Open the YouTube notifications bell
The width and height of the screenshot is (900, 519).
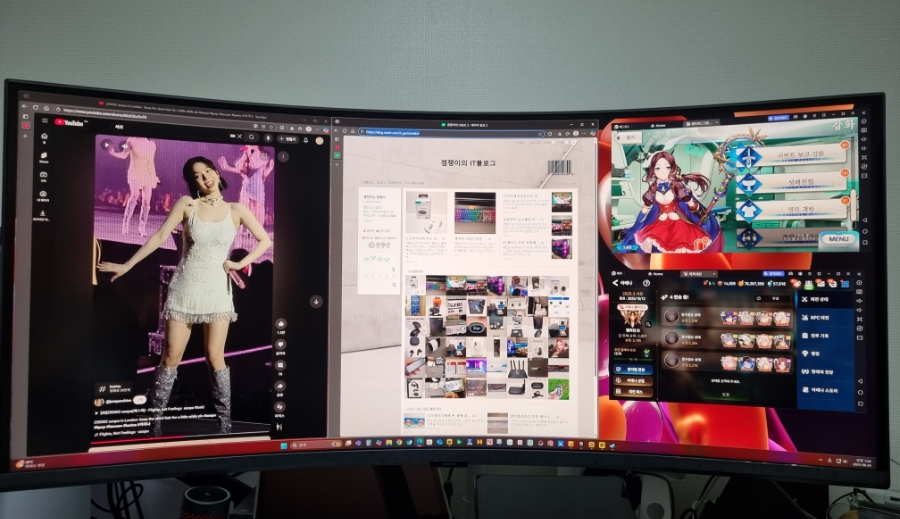click(306, 140)
